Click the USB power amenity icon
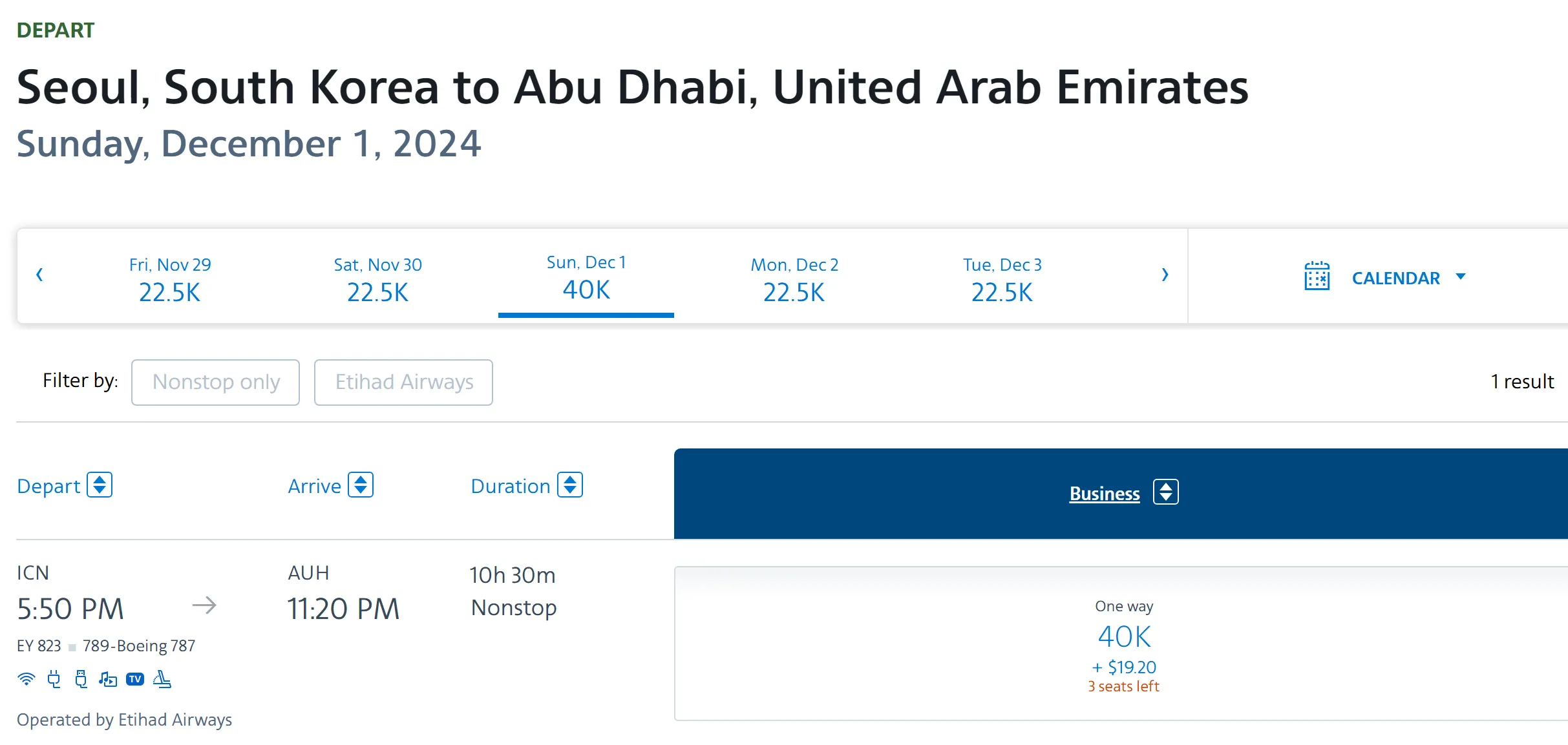The width and height of the screenshot is (1568, 745). click(x=81, y=679)
